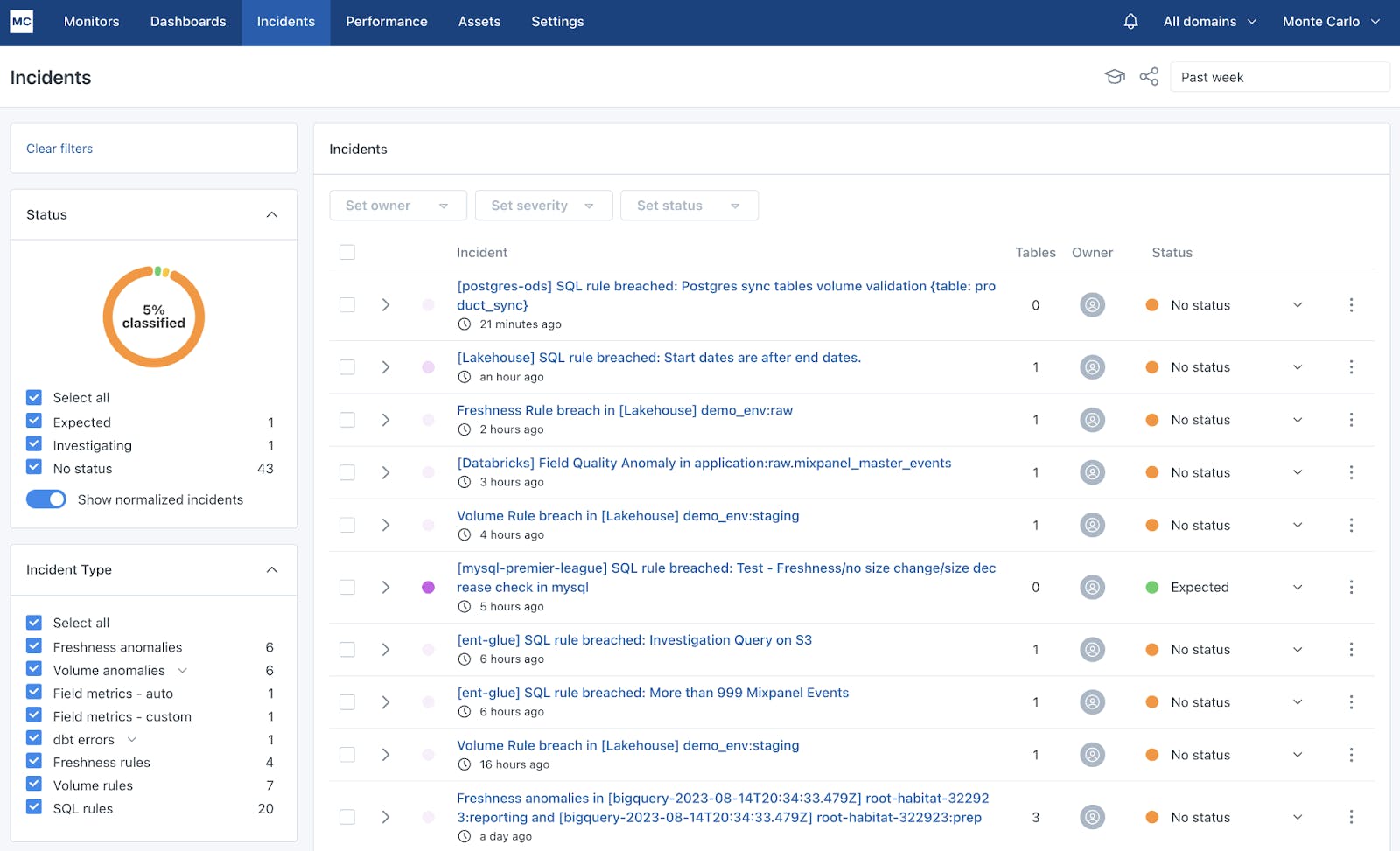This screenshot has width=1400, height=851.
Task: Open the ent-glue Investigation Query on S3 incident
Action: click(x=633, y=640)
